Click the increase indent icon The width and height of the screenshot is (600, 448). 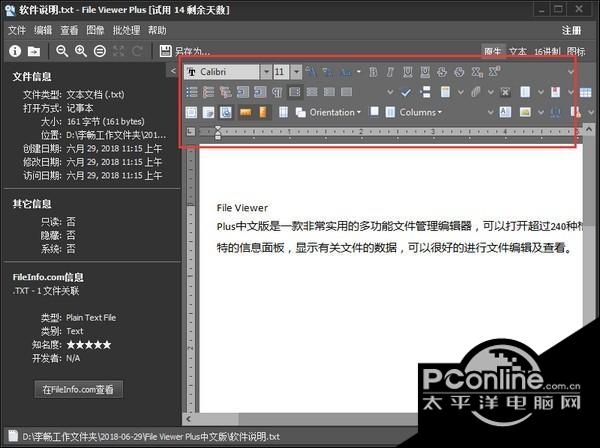260,92
